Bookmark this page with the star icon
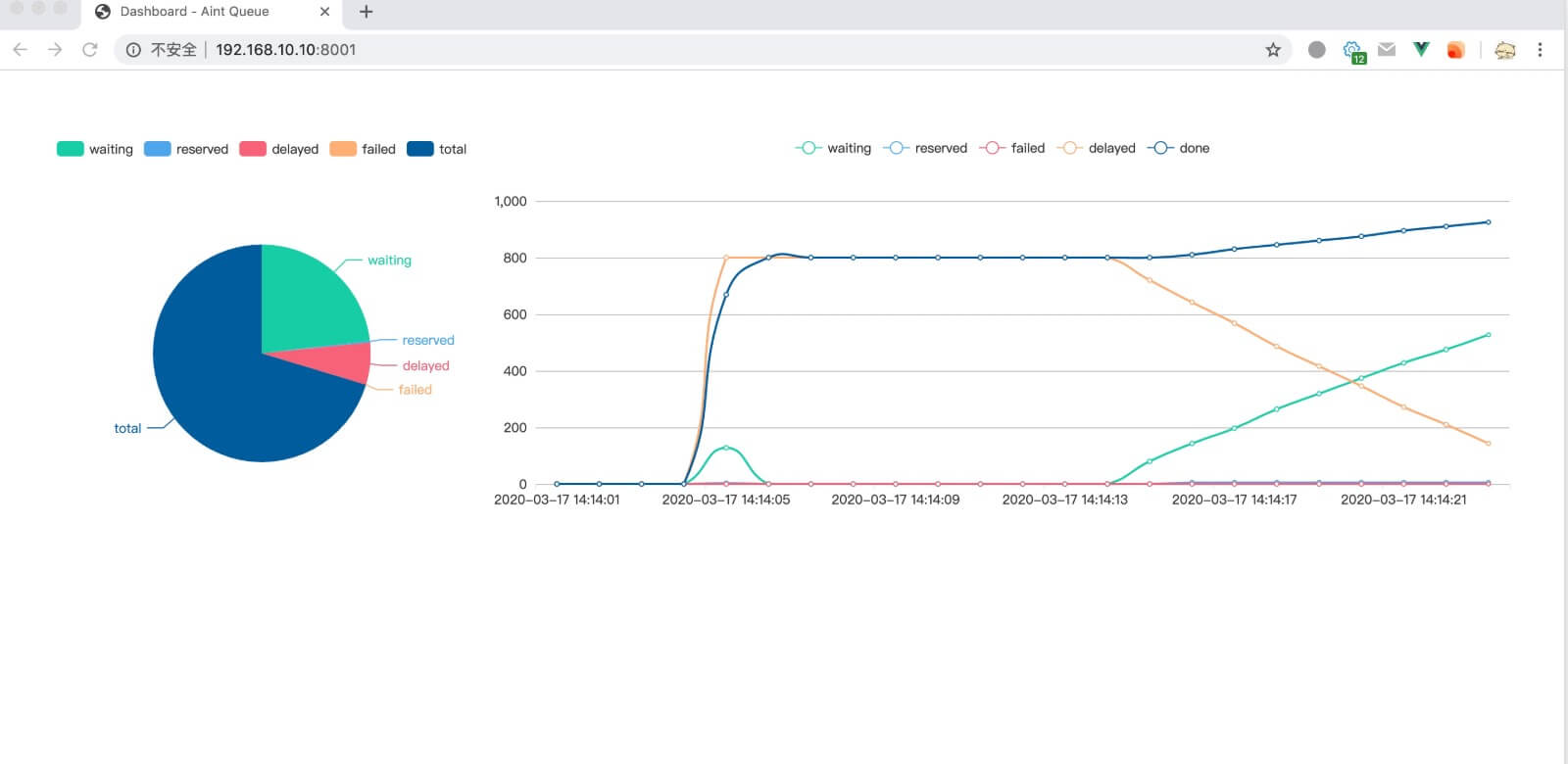 1273,50
